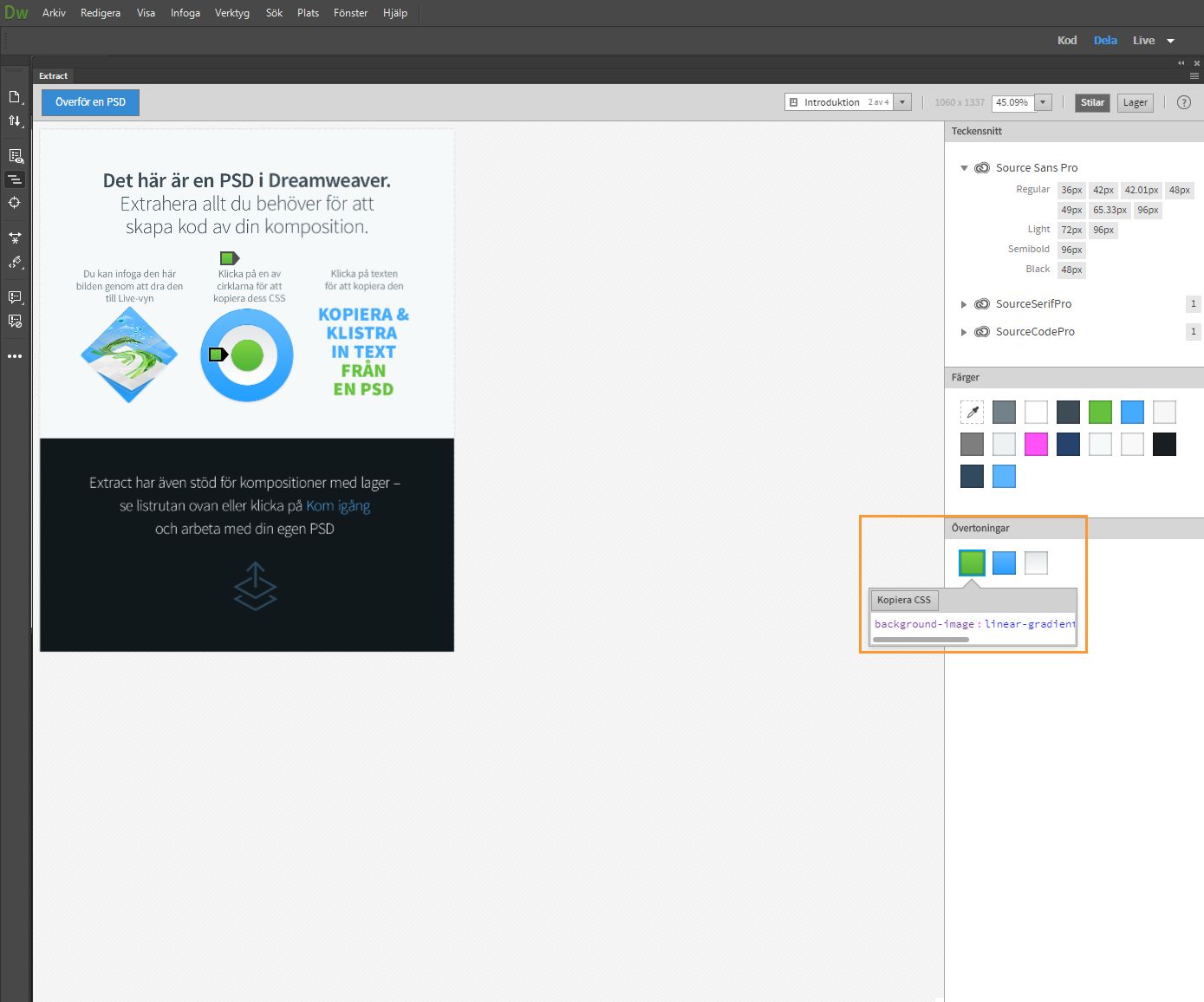Select the green gradient swatch in Övertoningar
Screen dimensions: 1204x1002
click(x=972, y=563)
